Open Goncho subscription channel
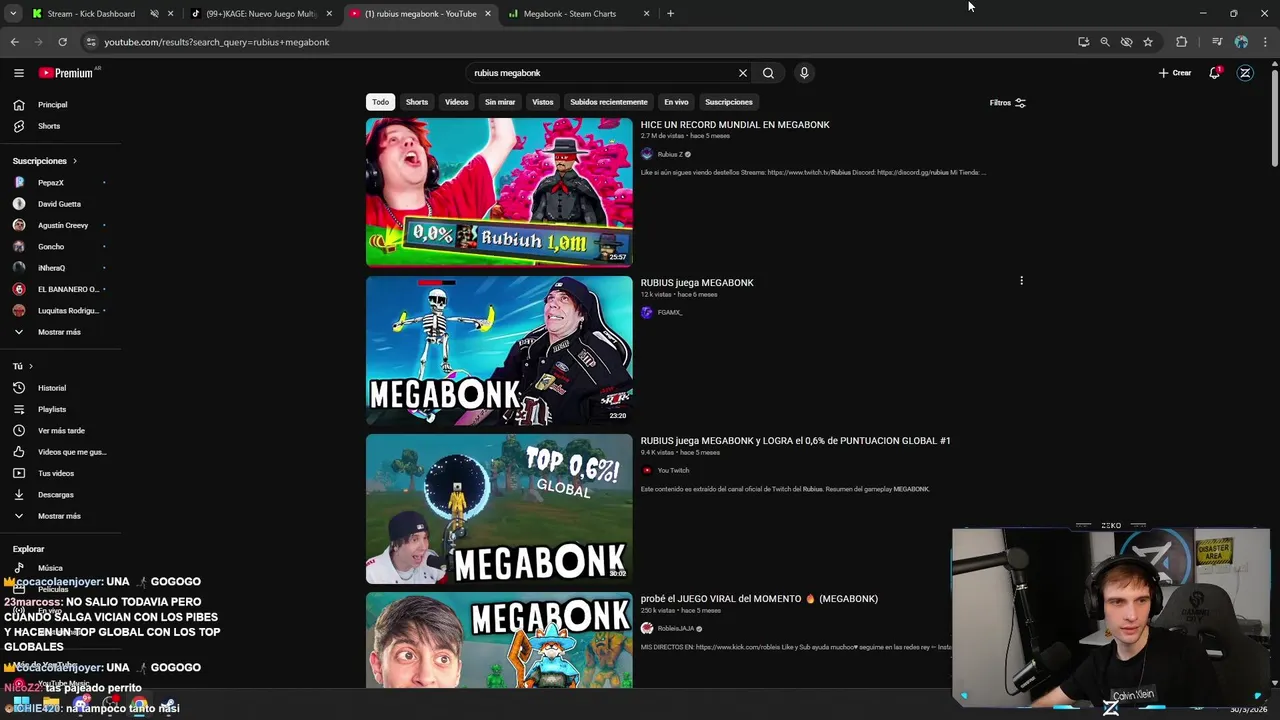The image size is (1280, 720). 60,247
